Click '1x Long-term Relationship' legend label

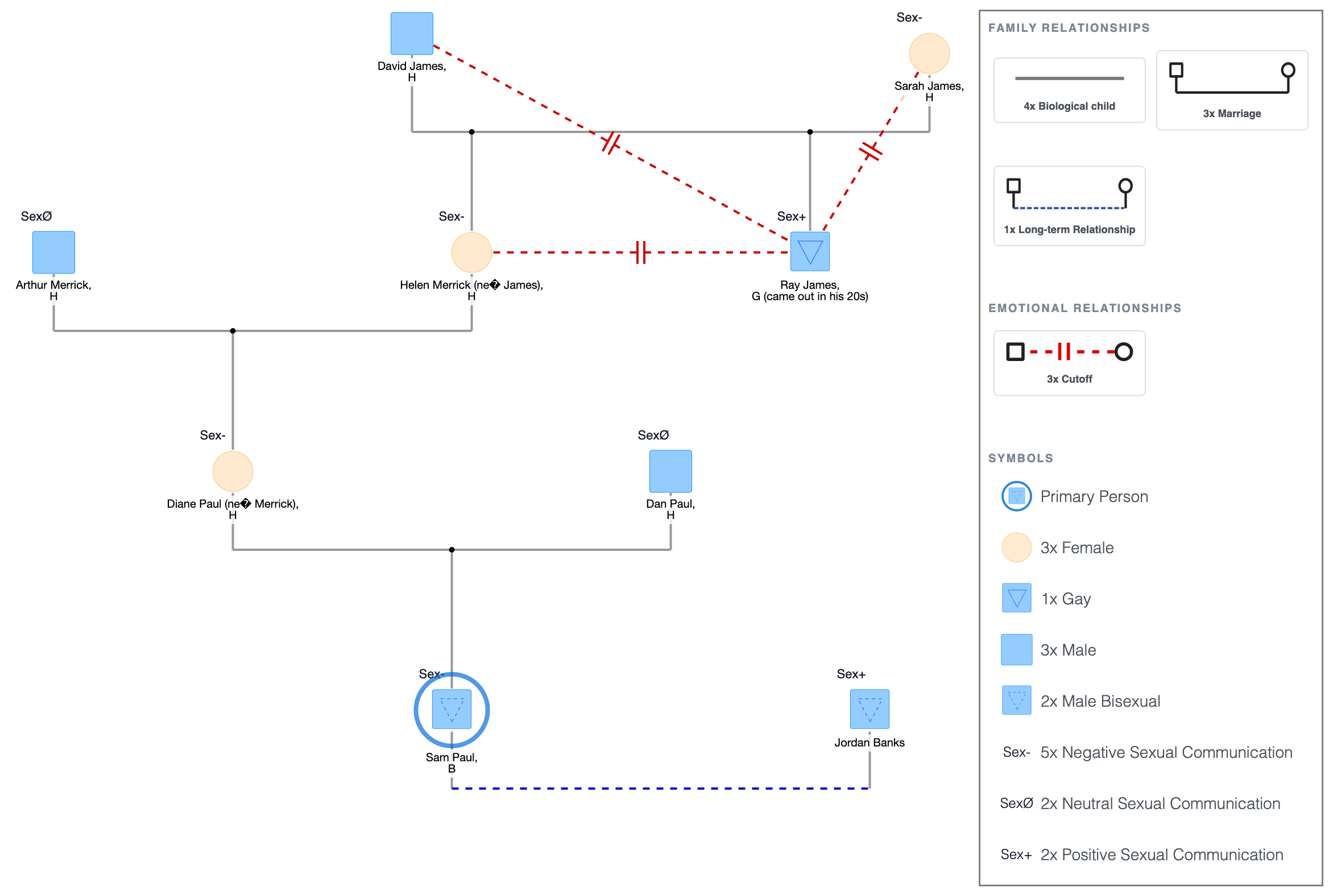tap(1069, 230)
